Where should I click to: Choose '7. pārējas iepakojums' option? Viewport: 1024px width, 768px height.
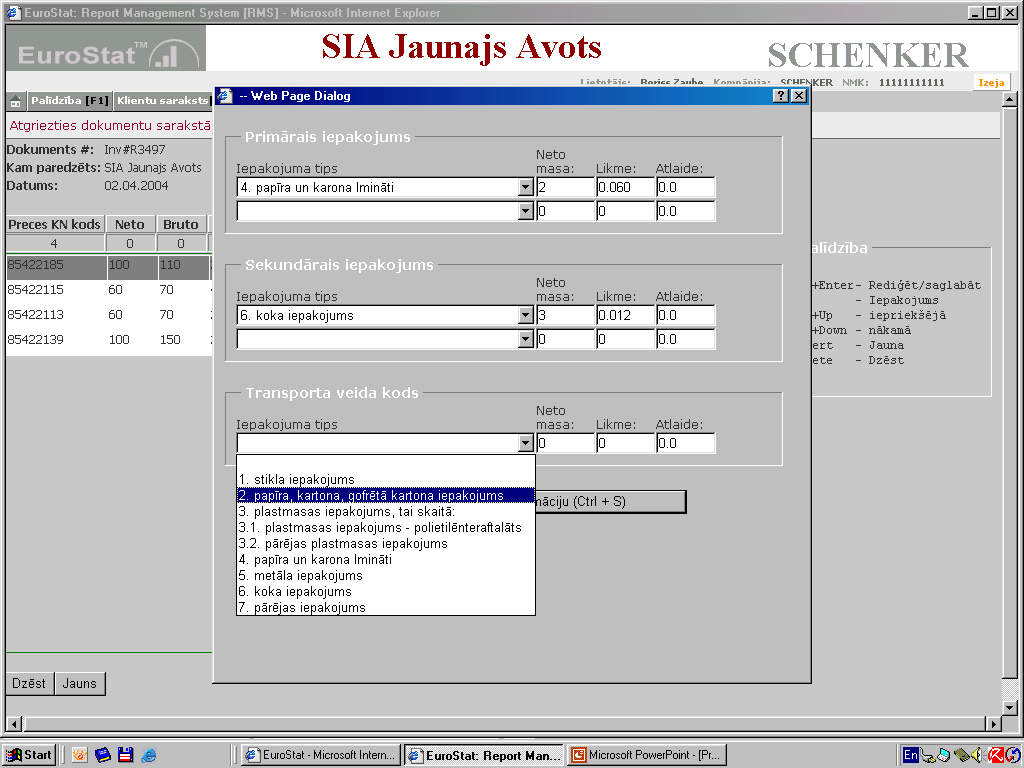(386, 607)
